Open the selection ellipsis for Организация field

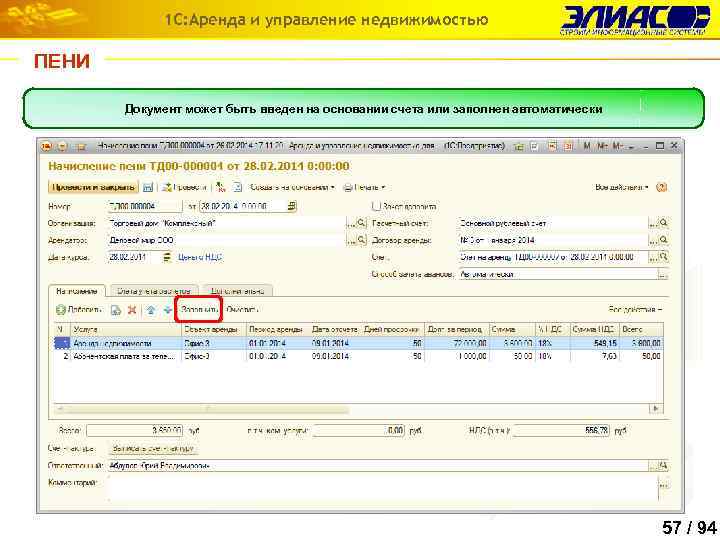pyautogui.click(x=351, y=224)
